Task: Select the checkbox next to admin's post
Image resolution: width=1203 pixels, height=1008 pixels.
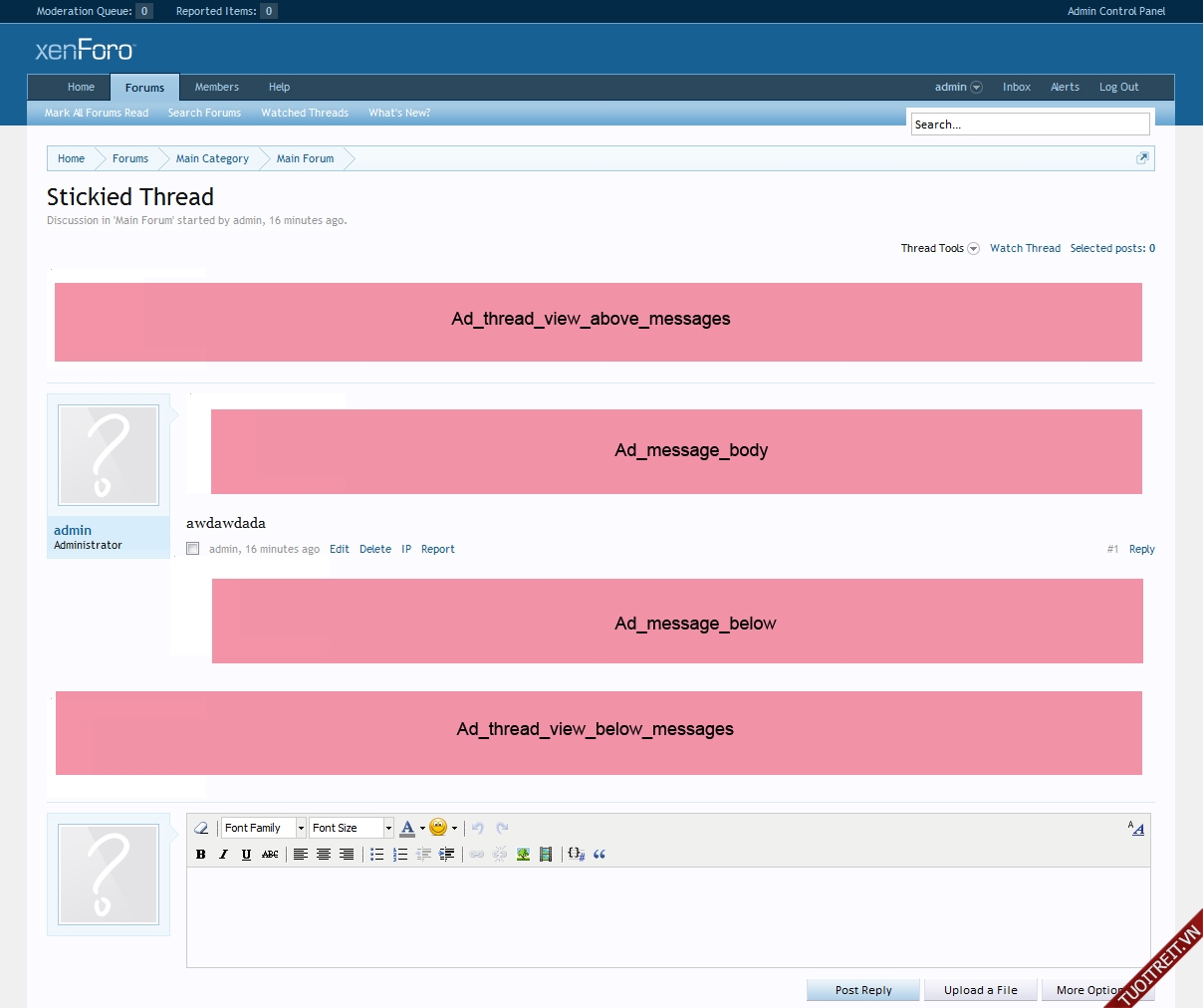Action: [x=193, y=549]
